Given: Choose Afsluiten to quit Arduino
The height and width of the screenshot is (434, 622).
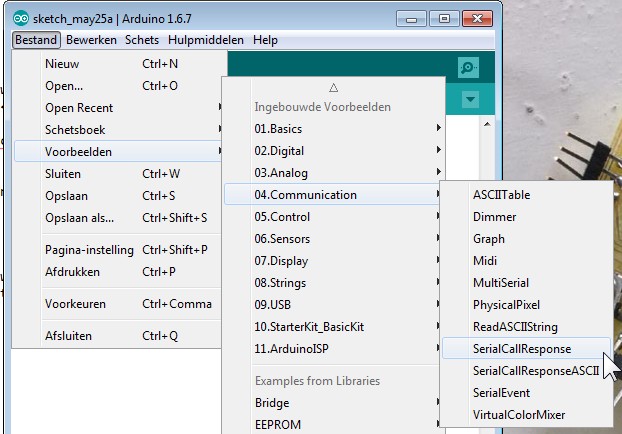Looking at the screenshot, I should click(117, 336).
